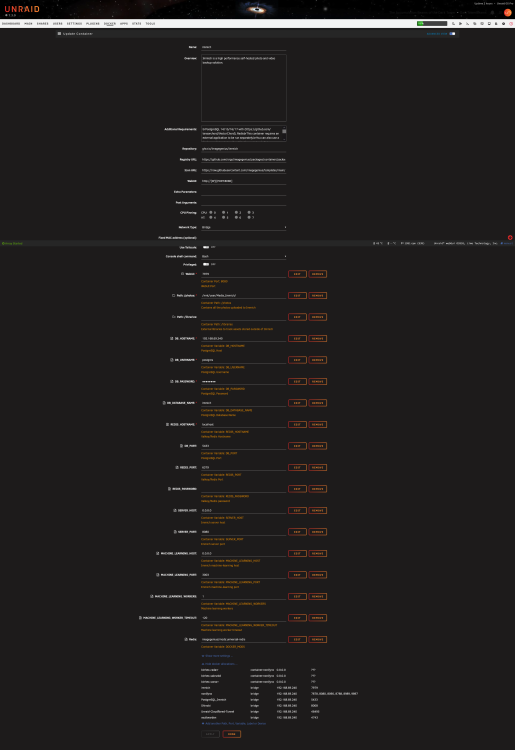The width and height of the screenshot is (515, 750).
Task: Click the Unraid logo in the header
Action: coord(22,9)
